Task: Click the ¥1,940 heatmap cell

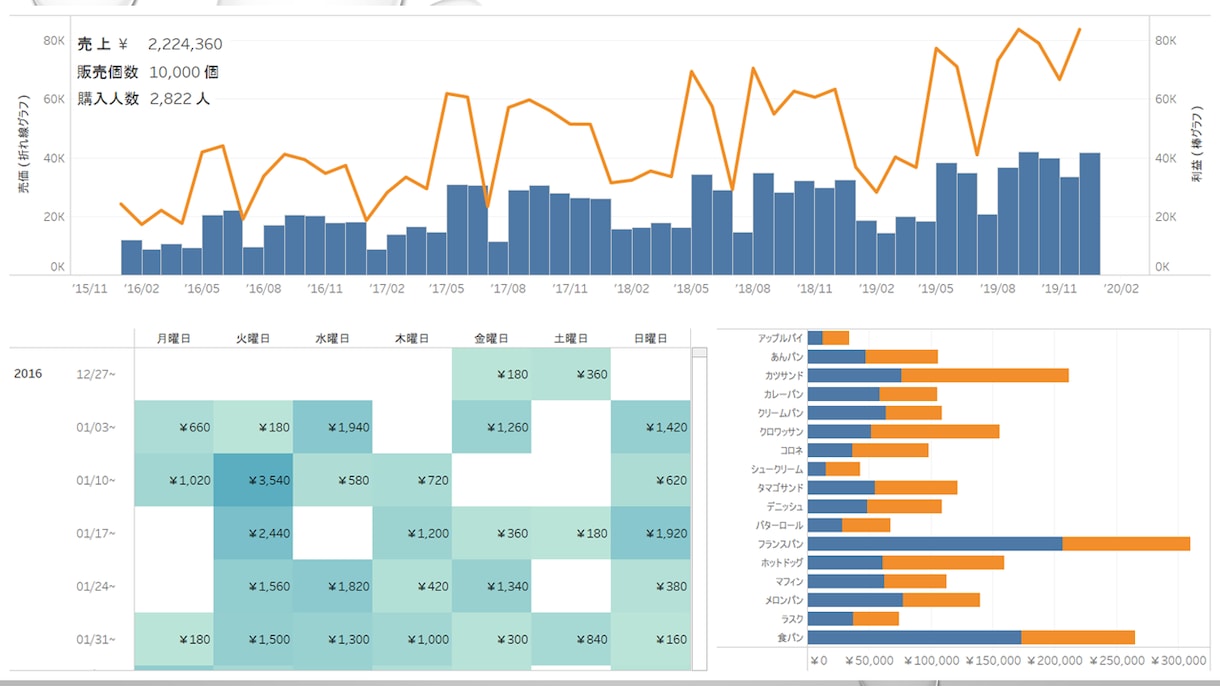Action: (332, 427)
